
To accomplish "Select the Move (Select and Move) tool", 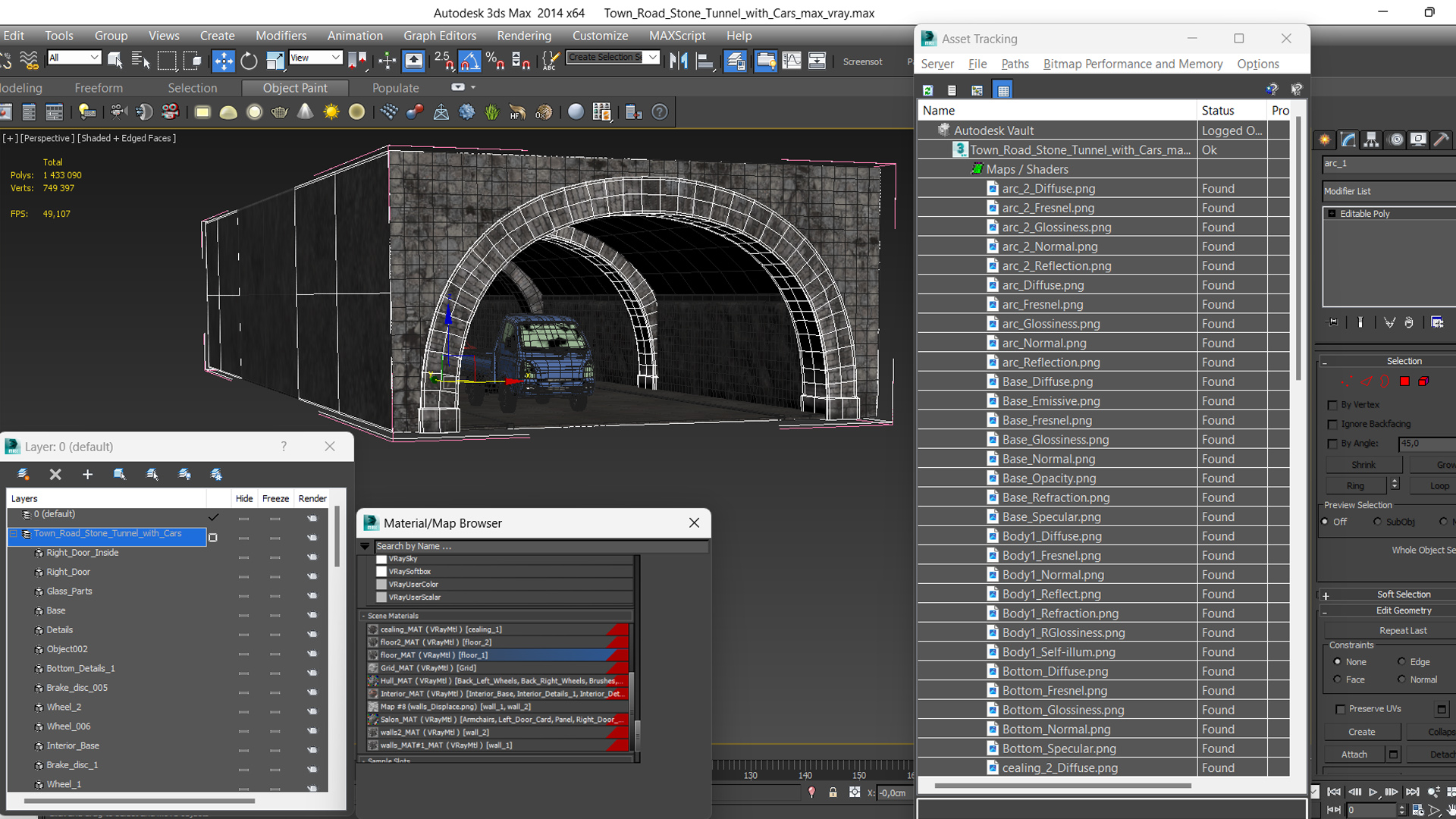I will (223, 61).
